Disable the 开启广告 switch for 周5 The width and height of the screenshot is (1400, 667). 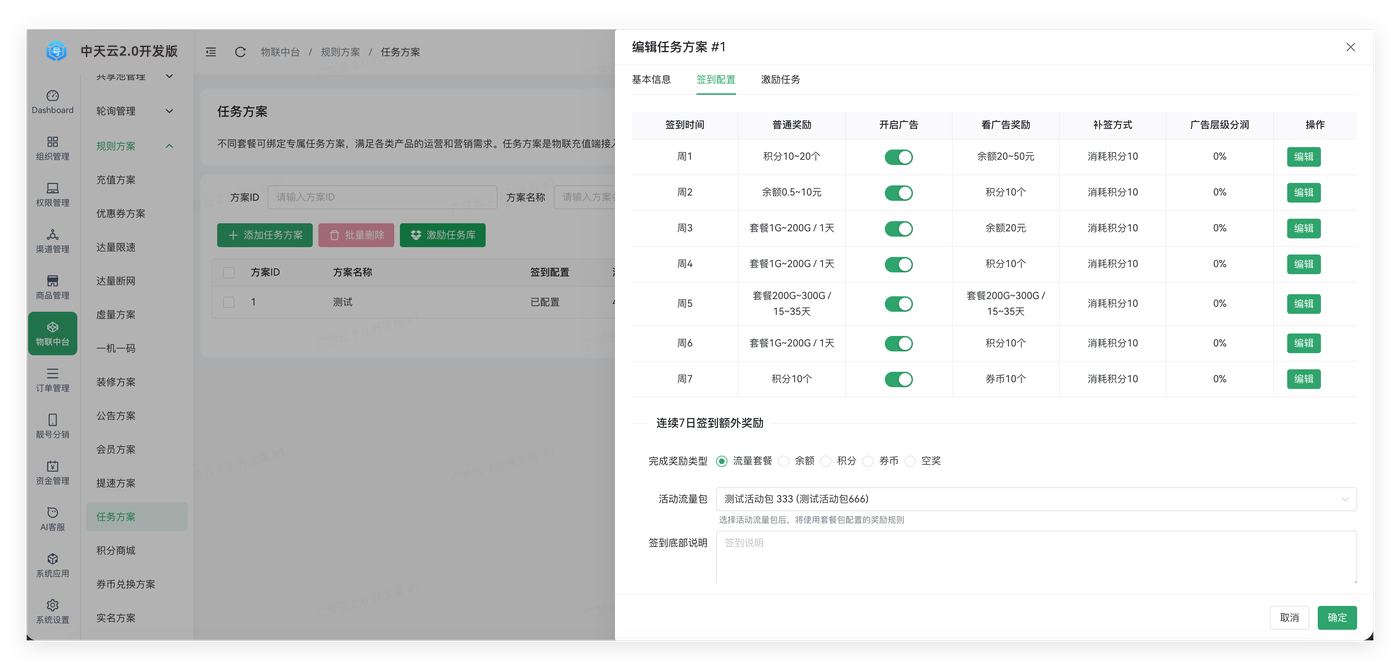pyautogui.click(x=898, y=304)
